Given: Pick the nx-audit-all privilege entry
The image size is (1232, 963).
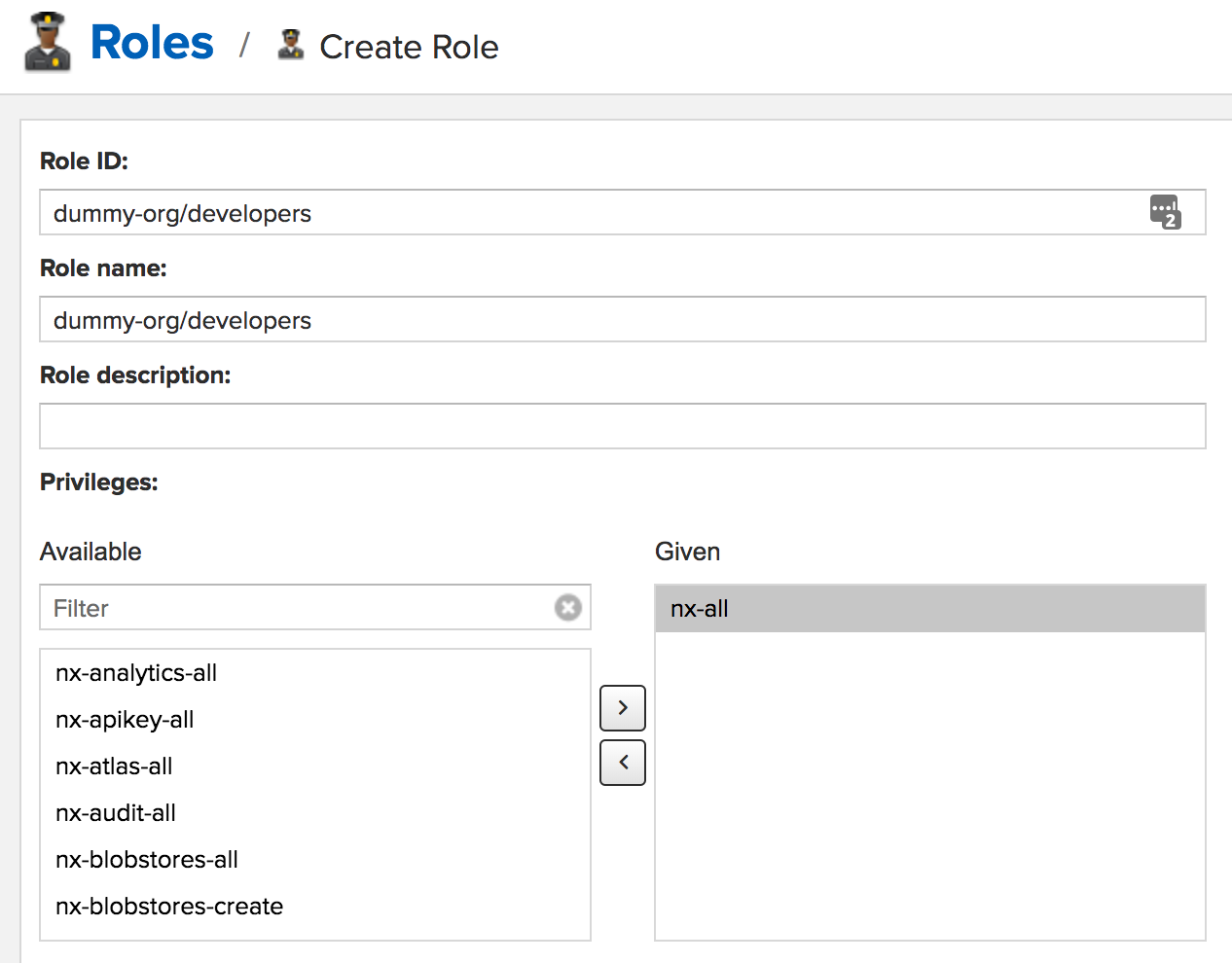Looking at the screenshot, I should tap(116, 813).
